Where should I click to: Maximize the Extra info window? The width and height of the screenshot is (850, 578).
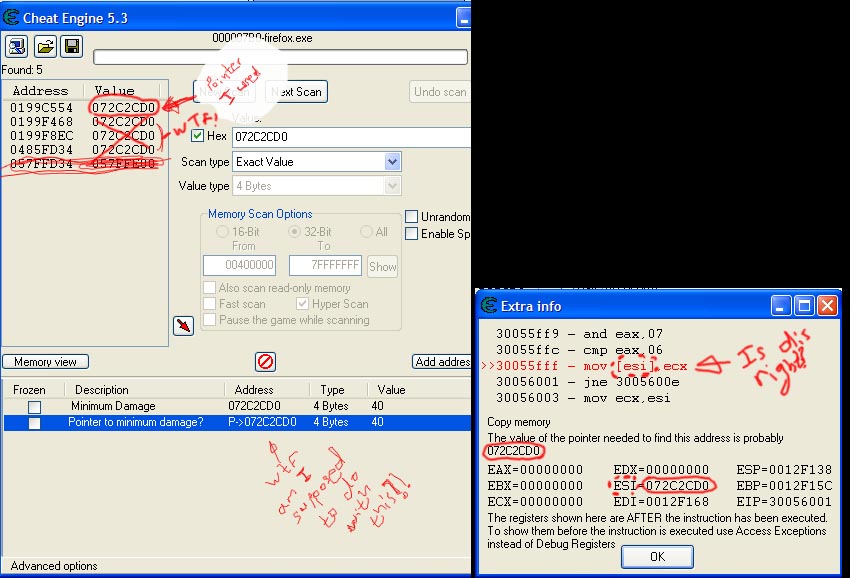tap(803, 305)
